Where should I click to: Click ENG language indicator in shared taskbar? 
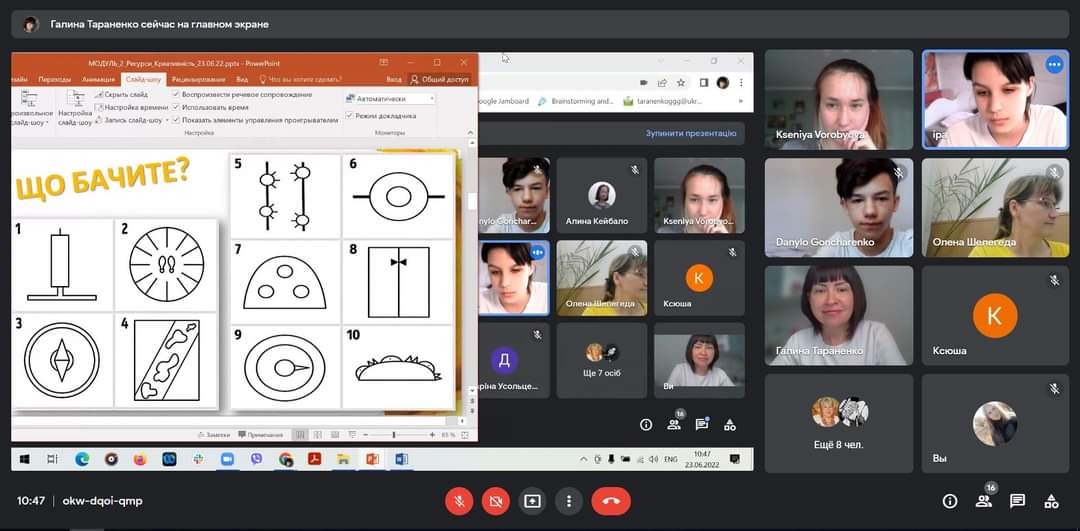coord(671,459)
